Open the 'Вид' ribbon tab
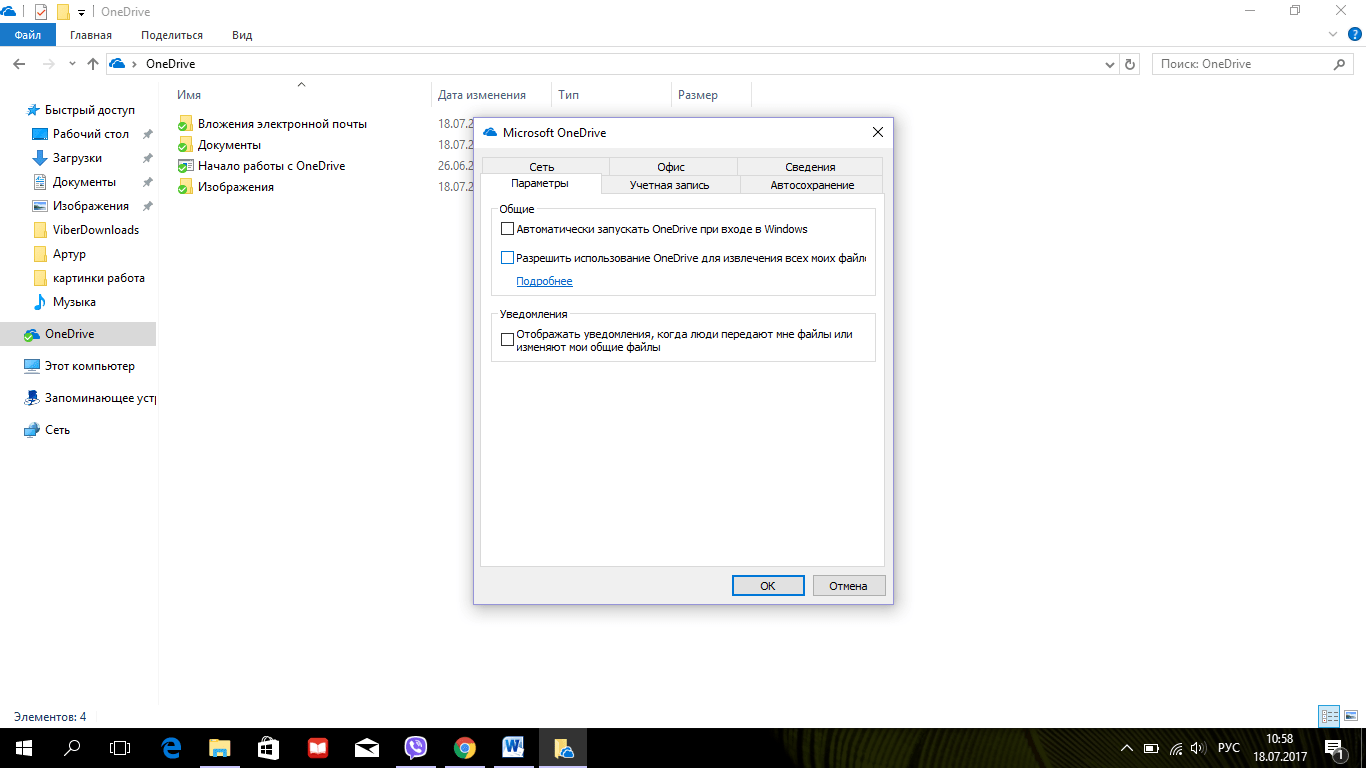 (242, 35)
